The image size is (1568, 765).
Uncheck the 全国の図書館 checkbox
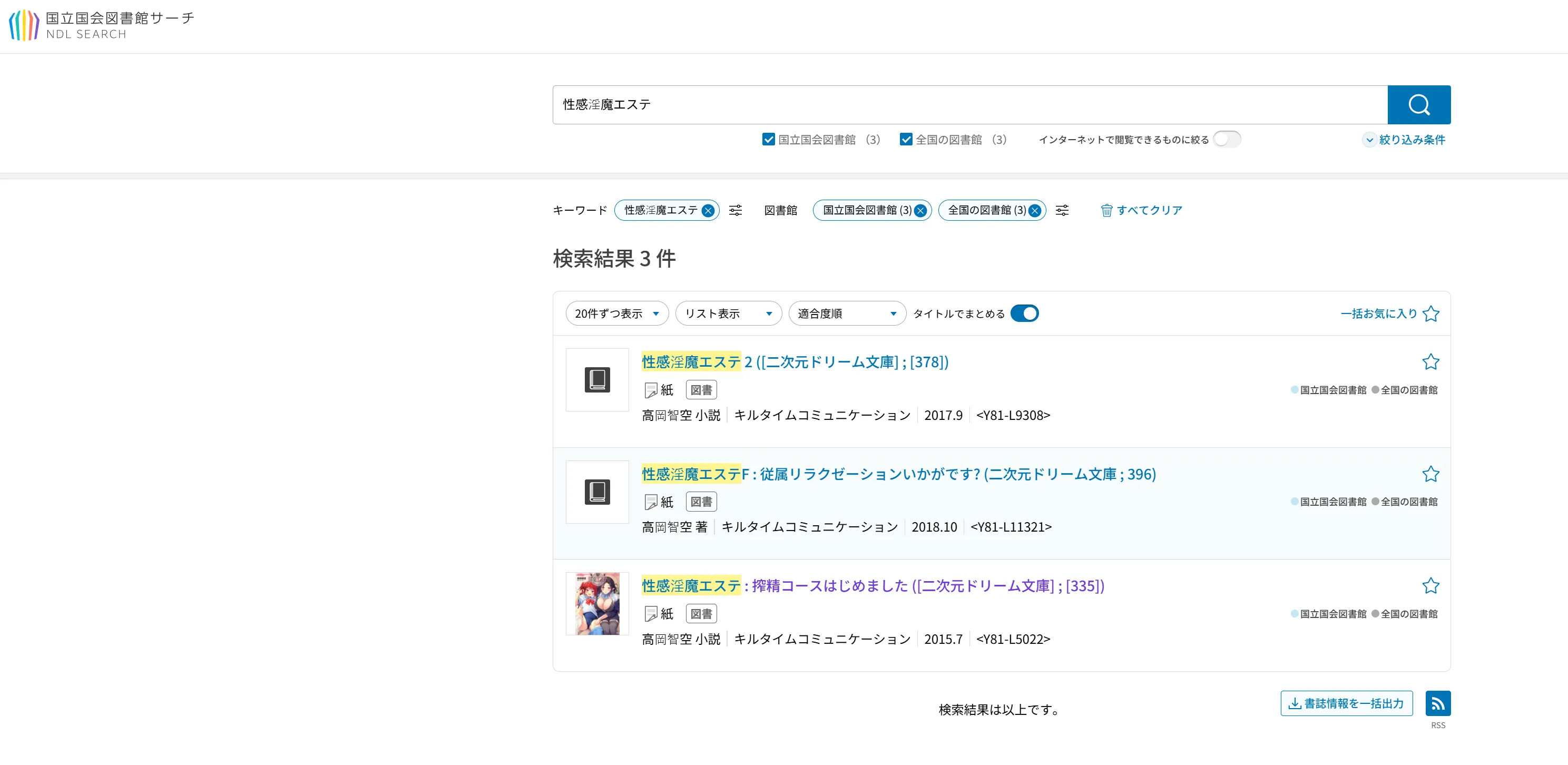[x=906, y=140]
